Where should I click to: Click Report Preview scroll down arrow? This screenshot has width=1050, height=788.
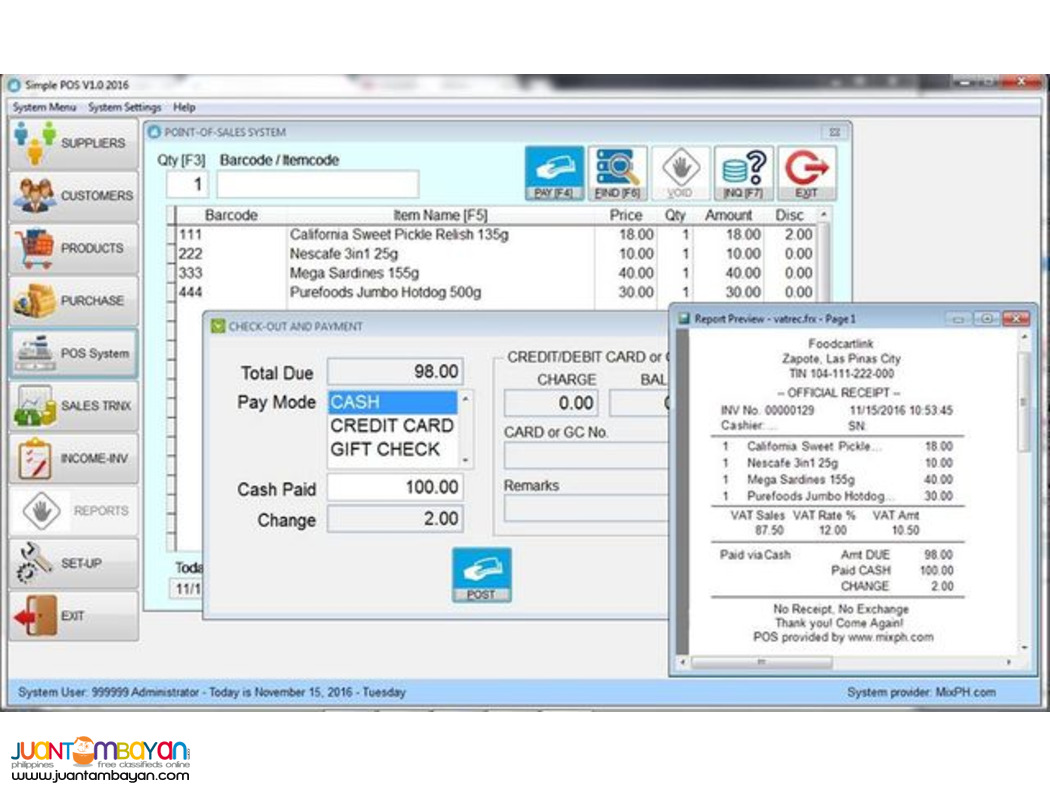1024,647
